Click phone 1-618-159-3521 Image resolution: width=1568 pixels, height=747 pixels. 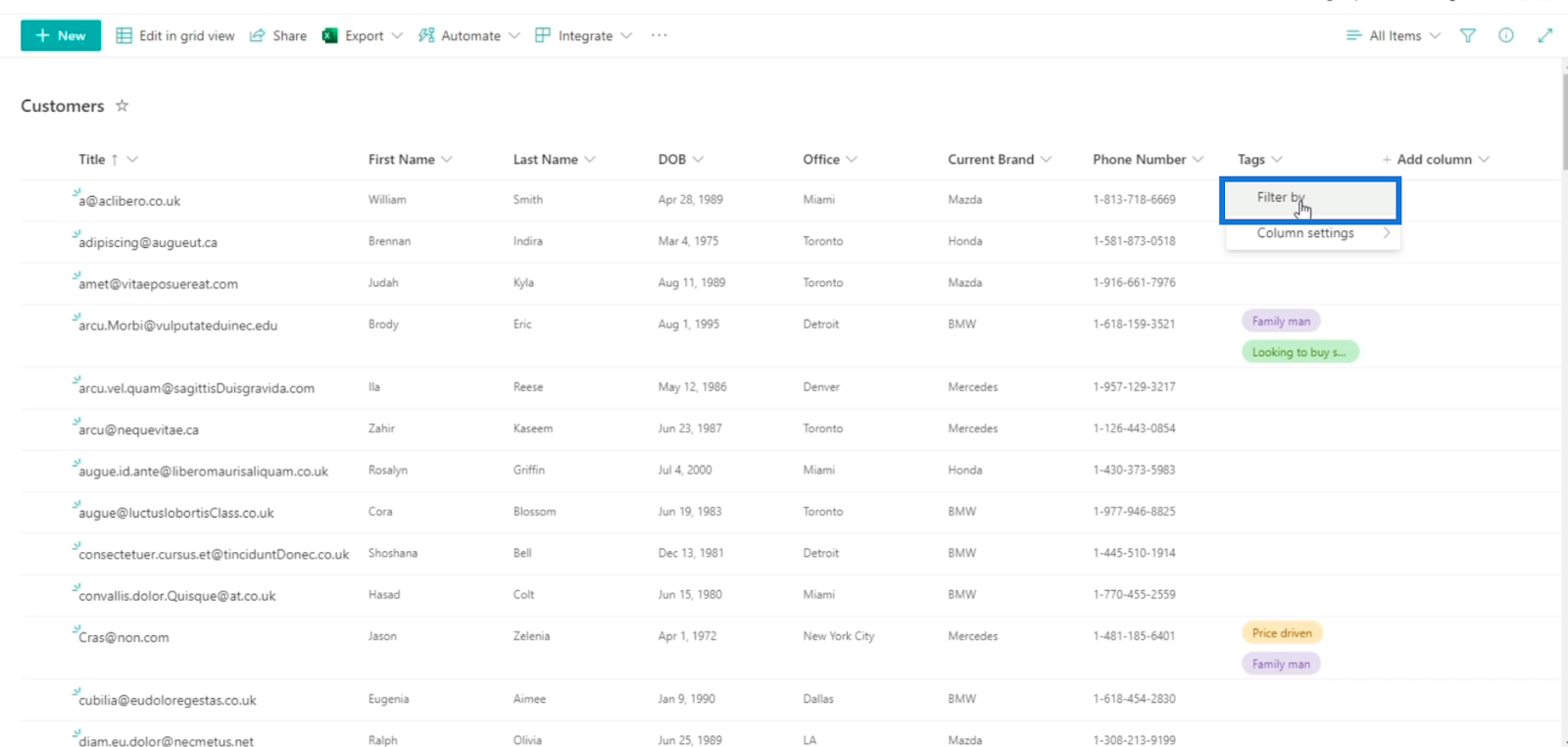click(1134, 324)
